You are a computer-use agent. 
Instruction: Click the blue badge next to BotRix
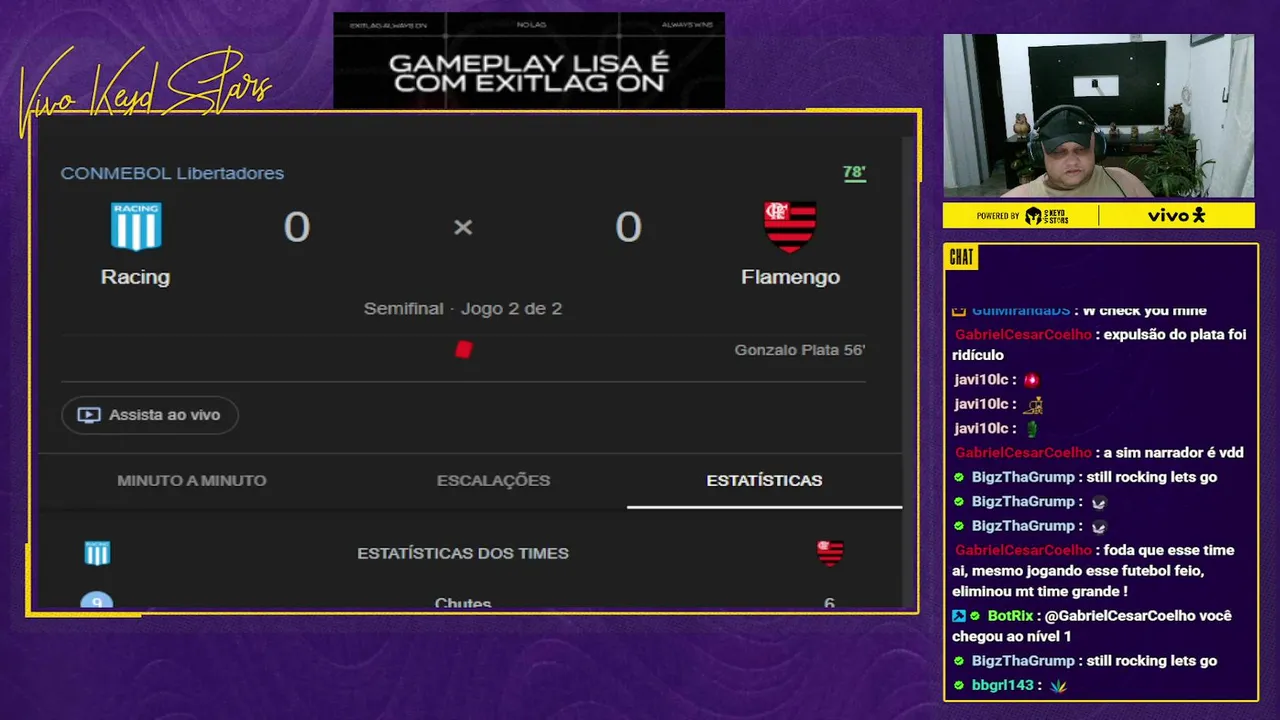tap(959, 616)
